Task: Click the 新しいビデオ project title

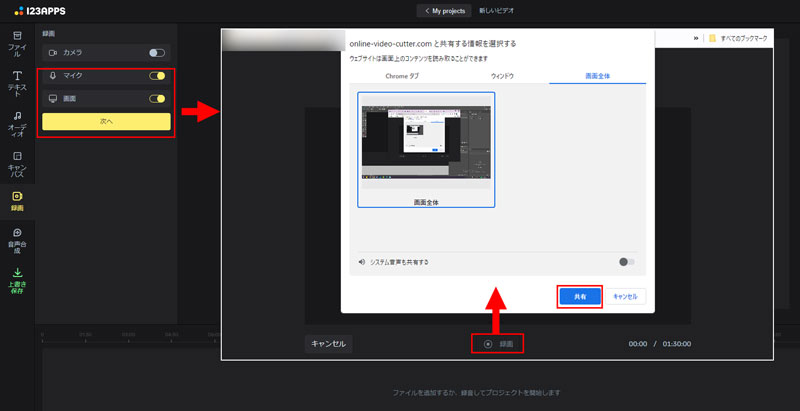Action: point(496,11)
